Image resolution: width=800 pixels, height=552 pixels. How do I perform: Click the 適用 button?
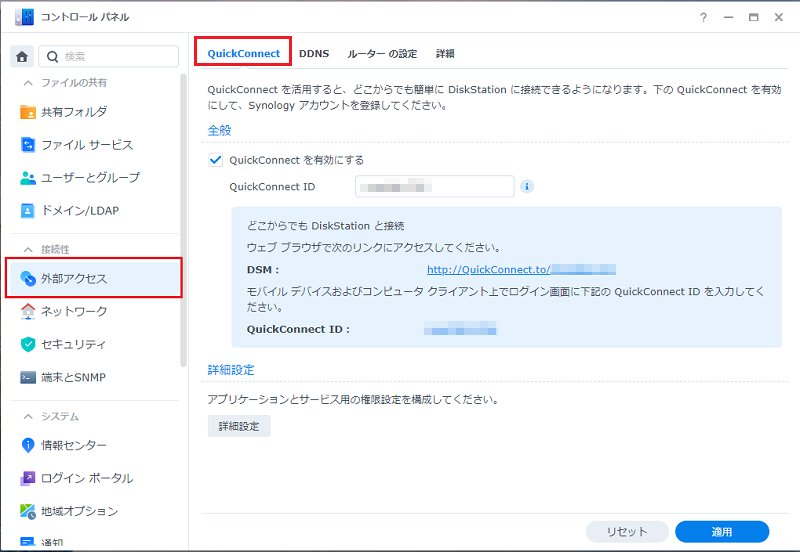(x=722, y=532)
